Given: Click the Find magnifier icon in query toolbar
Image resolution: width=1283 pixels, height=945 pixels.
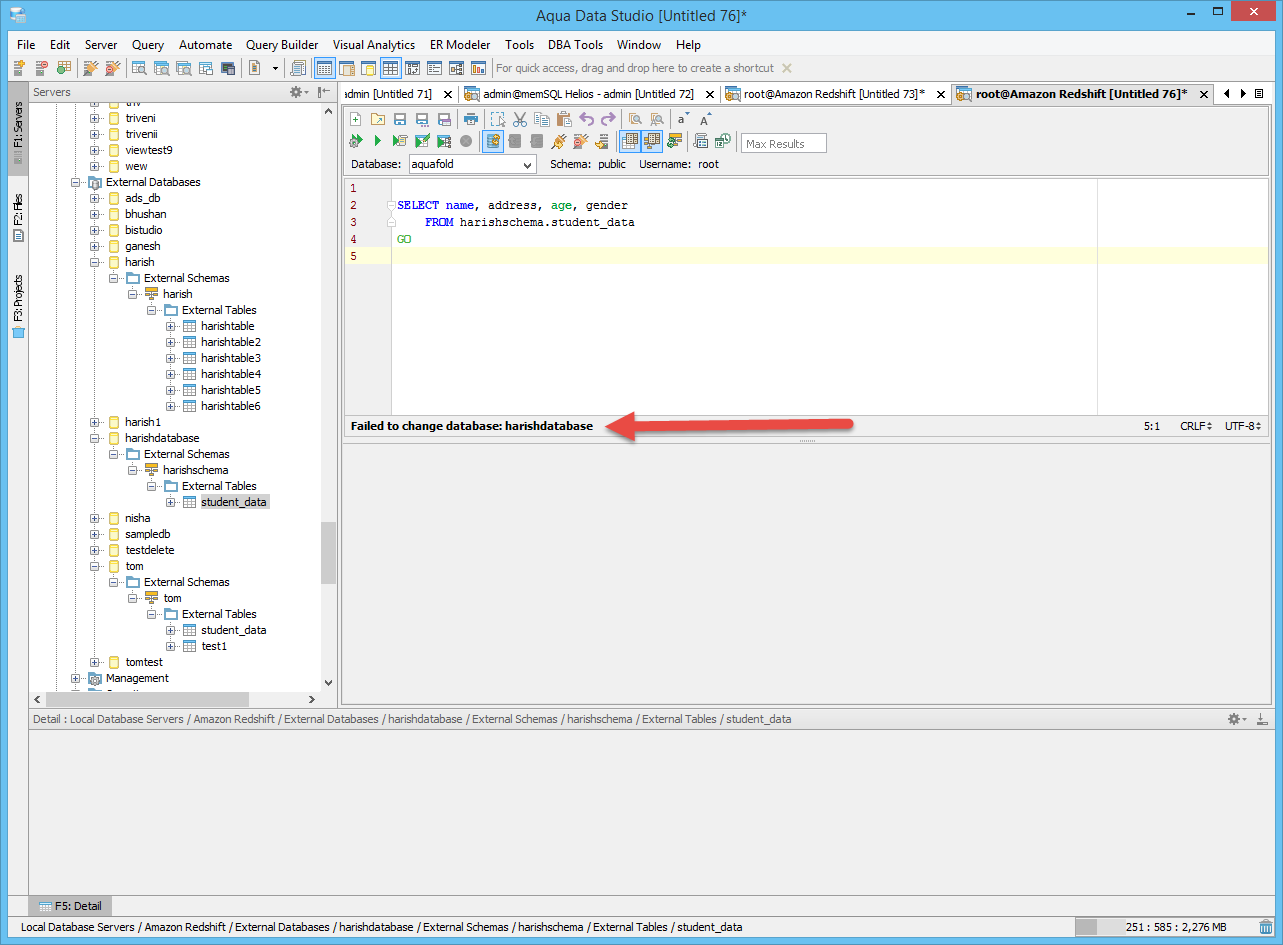Looking at the screenshot, I should [635, 119].
